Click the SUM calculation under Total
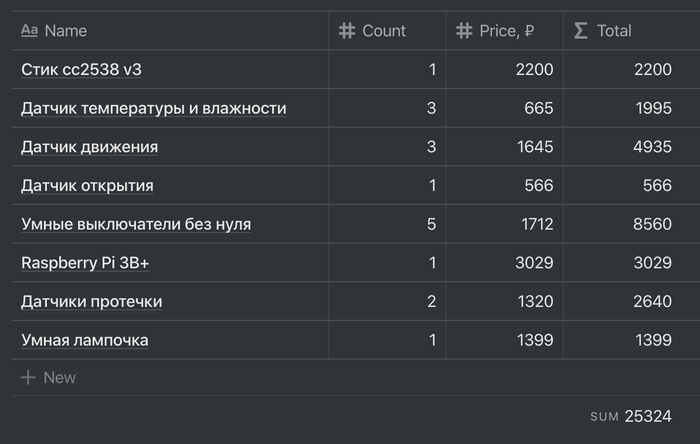Screen dimensions: 700x444 (631, 416)
